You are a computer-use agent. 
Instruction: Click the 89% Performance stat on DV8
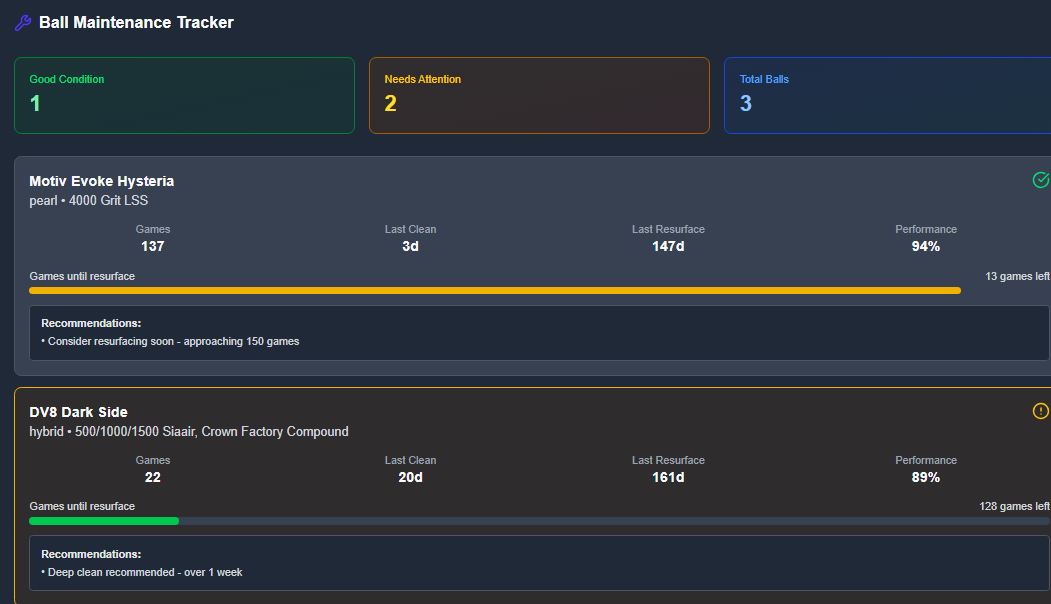point(925,477)
